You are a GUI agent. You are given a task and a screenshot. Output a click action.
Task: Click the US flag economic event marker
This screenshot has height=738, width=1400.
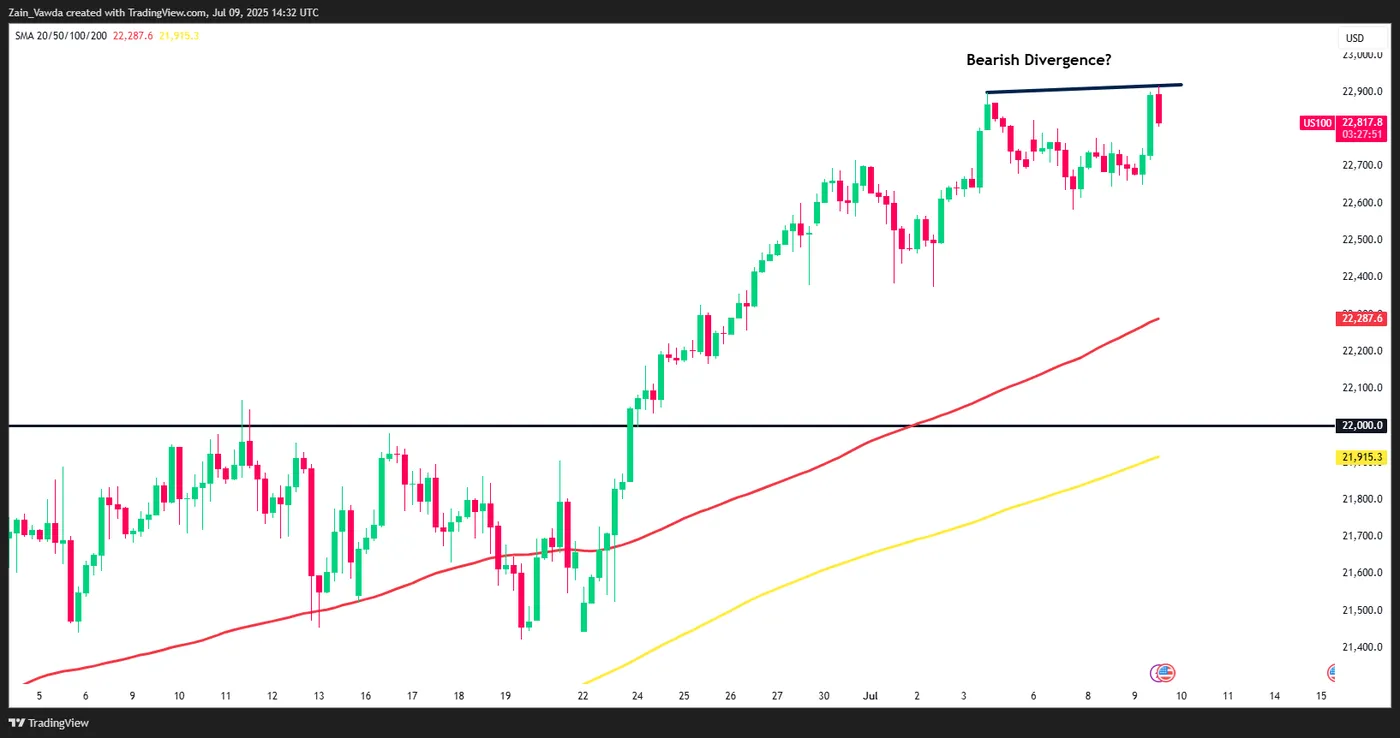[1166, 673]
